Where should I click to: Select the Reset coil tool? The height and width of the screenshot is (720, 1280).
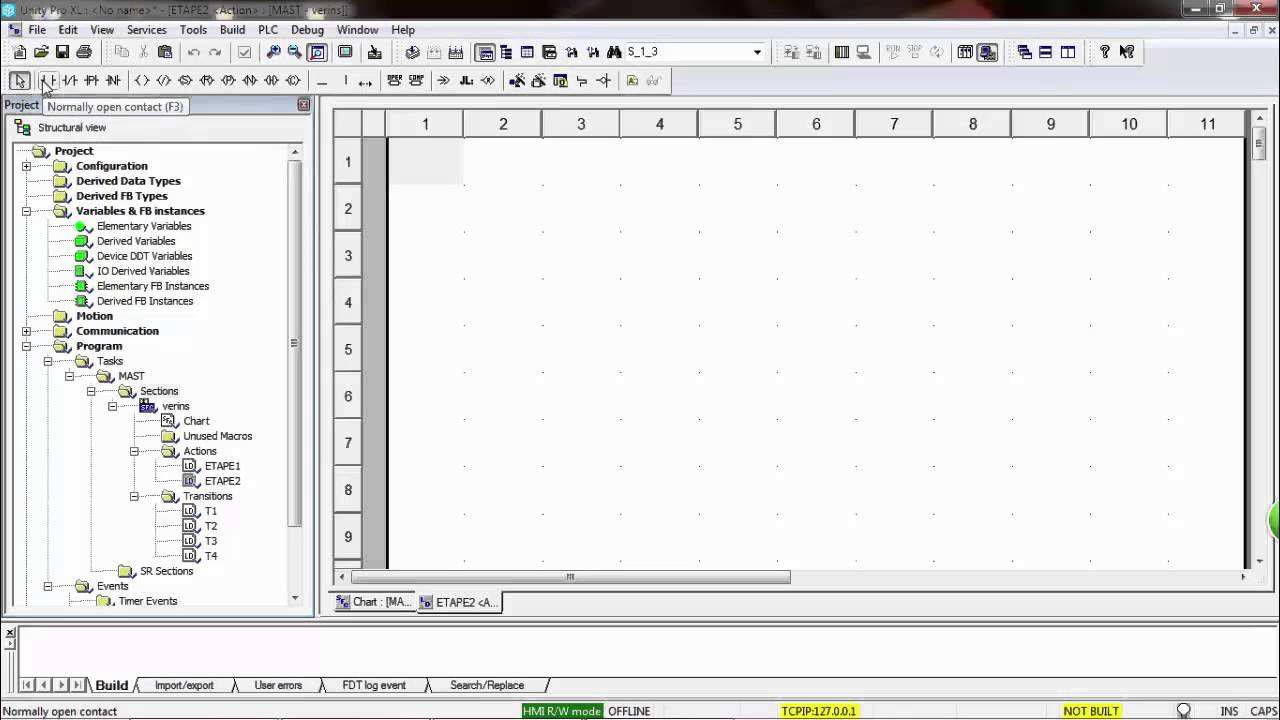click(x=206, y=81)
